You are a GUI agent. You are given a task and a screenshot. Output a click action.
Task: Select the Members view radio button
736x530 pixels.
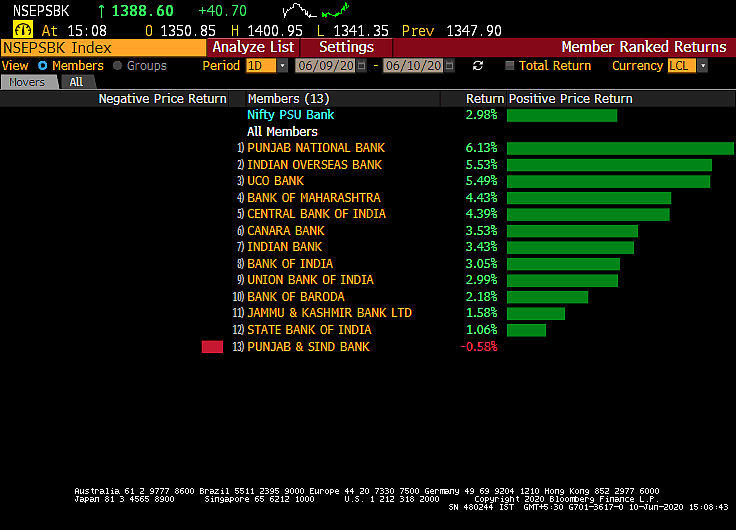click(43, 66)
